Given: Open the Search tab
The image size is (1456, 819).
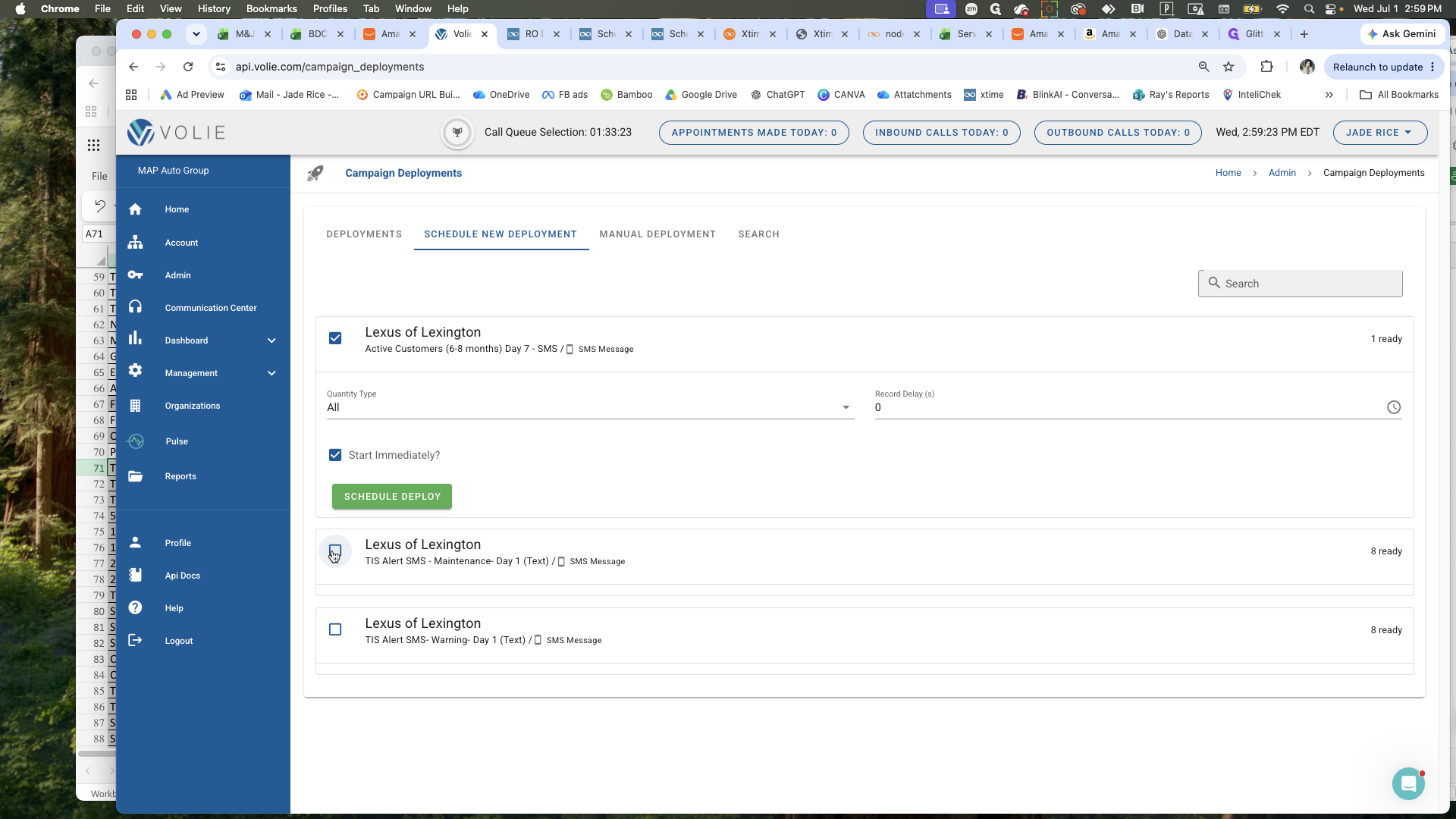Looking at the screenshot, I should pos(758,234).
